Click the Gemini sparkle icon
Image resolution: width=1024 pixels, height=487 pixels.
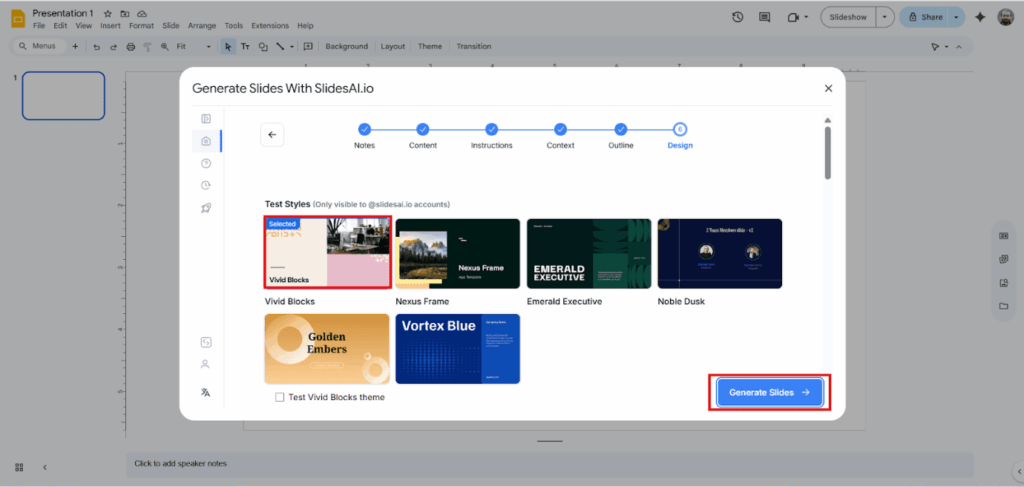point(979,17)
